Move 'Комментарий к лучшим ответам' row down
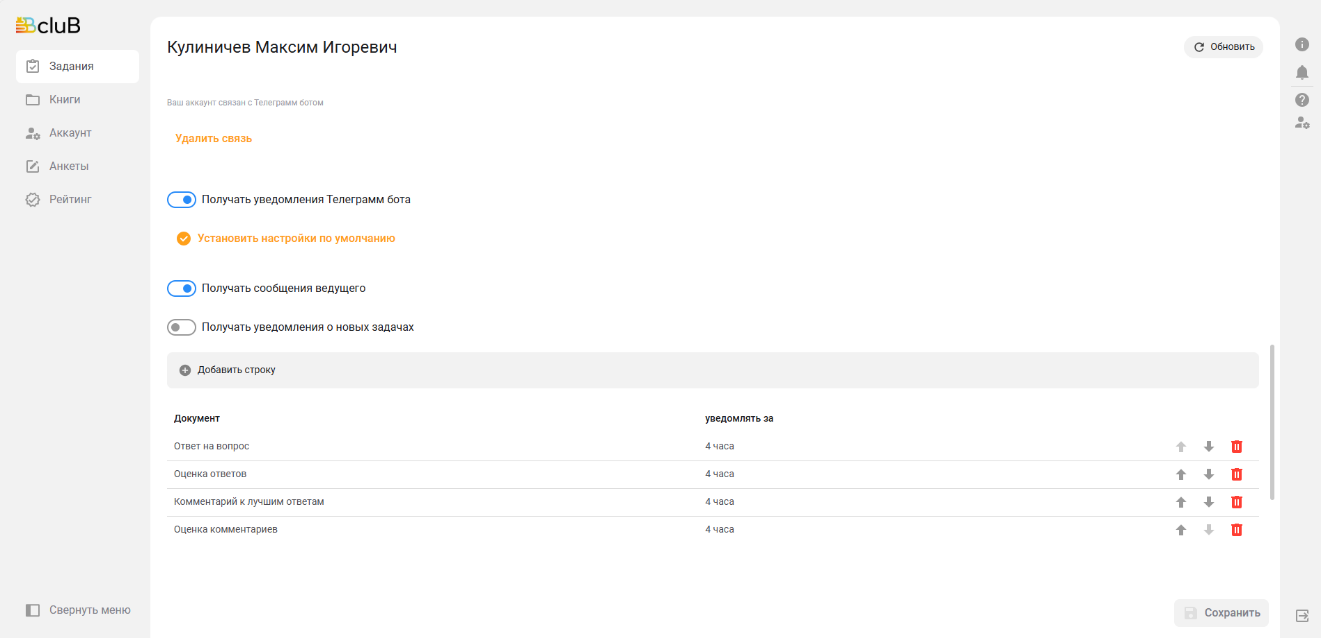The height and width of the screenshot is (638, 1321). tap(1208, 502)
